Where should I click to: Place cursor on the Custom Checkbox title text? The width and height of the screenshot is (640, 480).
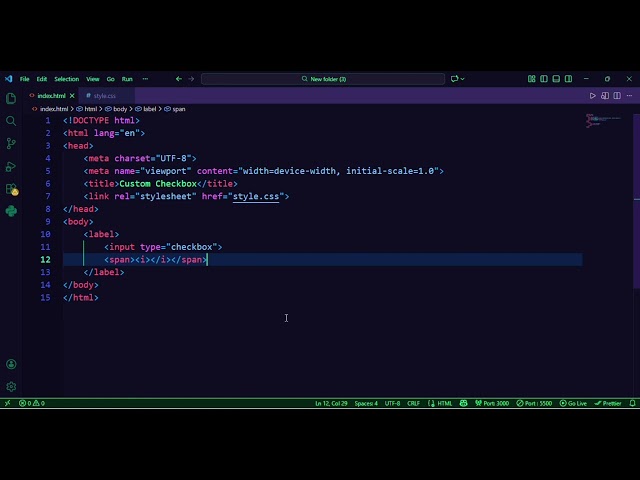158,184
